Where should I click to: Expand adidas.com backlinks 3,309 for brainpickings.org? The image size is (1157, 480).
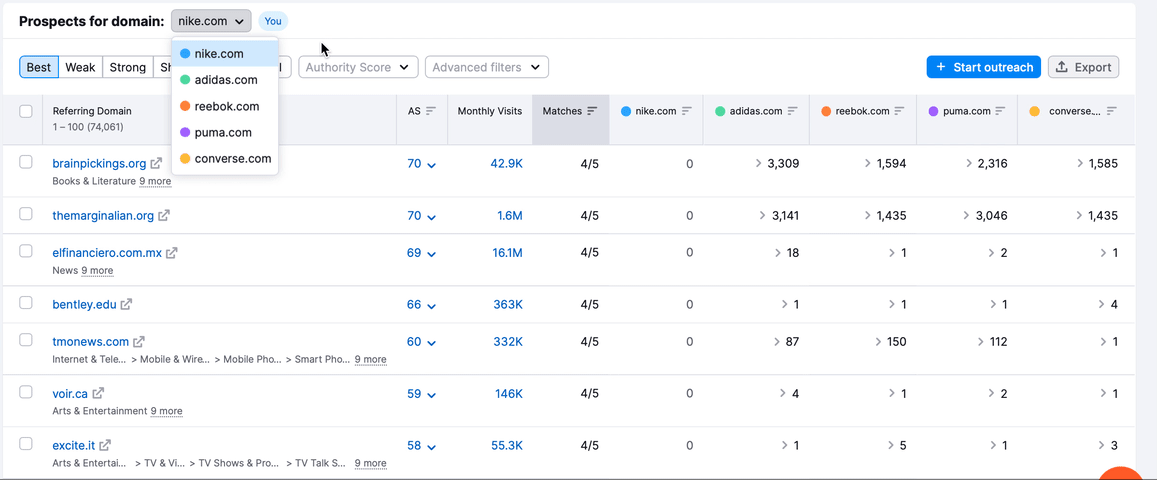777,164
